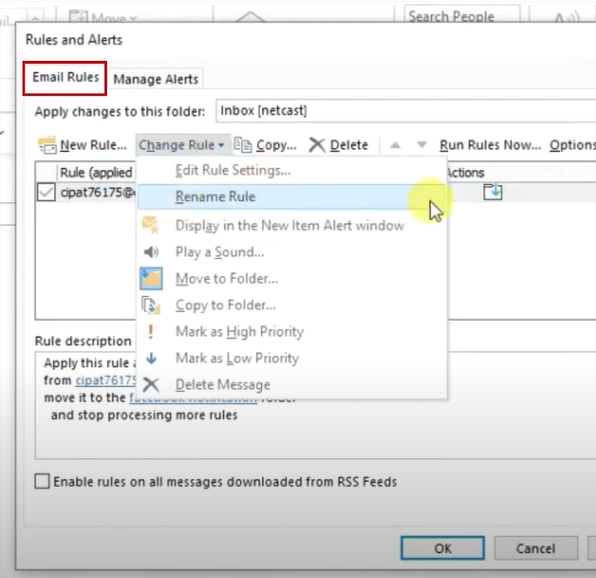Move rule down with the down arrow
This screenshot has width=596, height=578.
(x=422, y=145)
